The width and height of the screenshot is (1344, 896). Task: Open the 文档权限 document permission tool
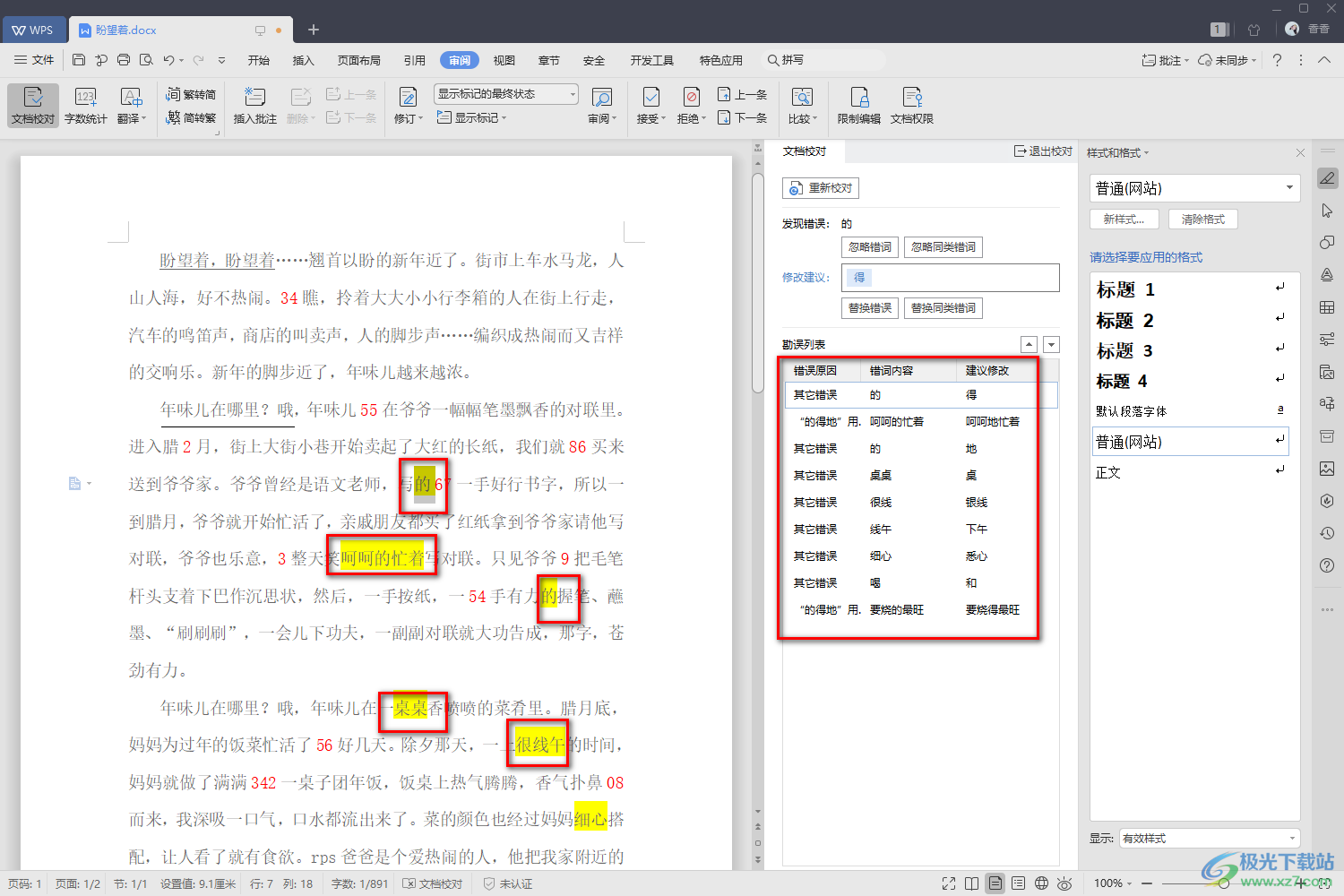[x=911, y=105]
